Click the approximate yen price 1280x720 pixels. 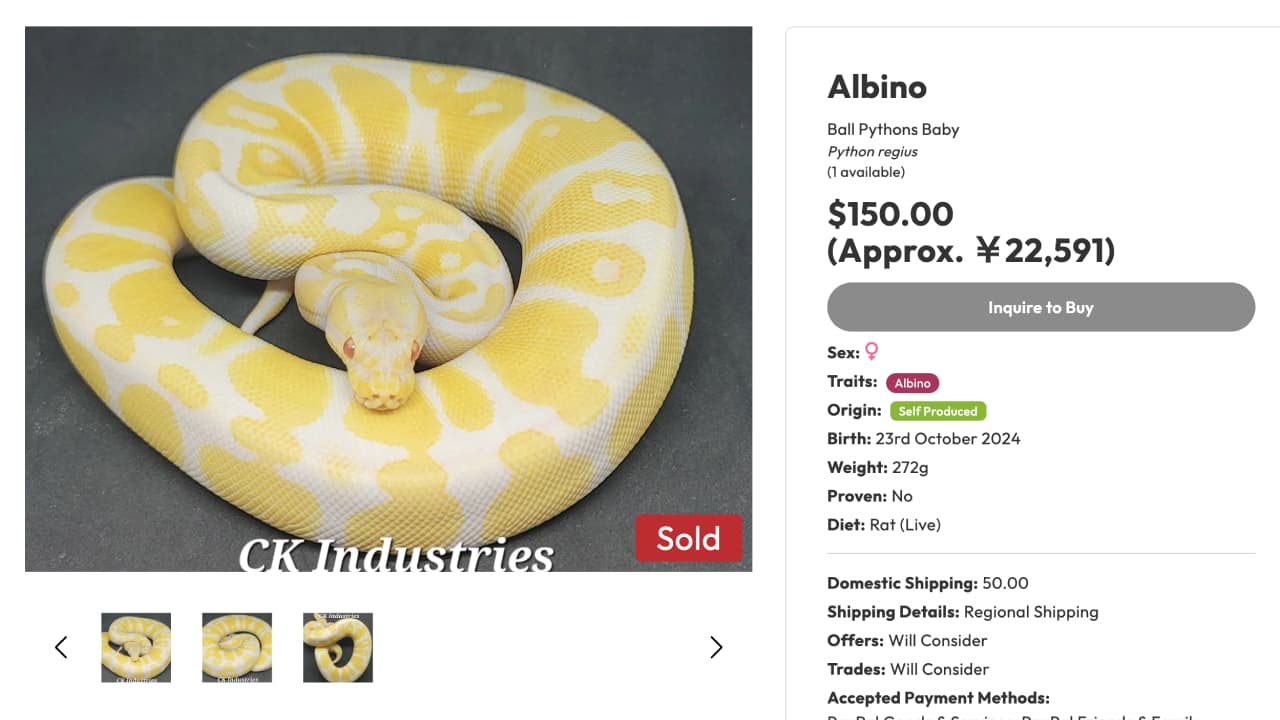(971, 250)
